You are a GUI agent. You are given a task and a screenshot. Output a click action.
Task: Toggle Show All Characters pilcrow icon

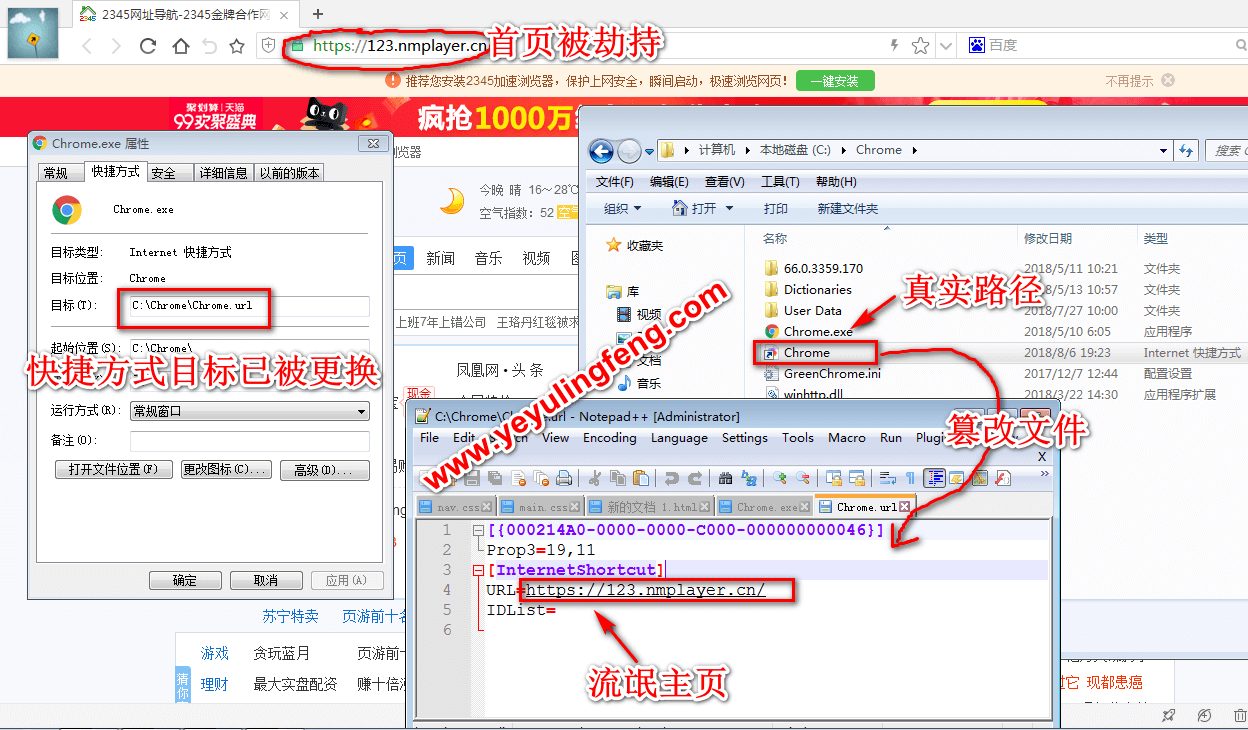pyautogui.click(x=910, y=479)
